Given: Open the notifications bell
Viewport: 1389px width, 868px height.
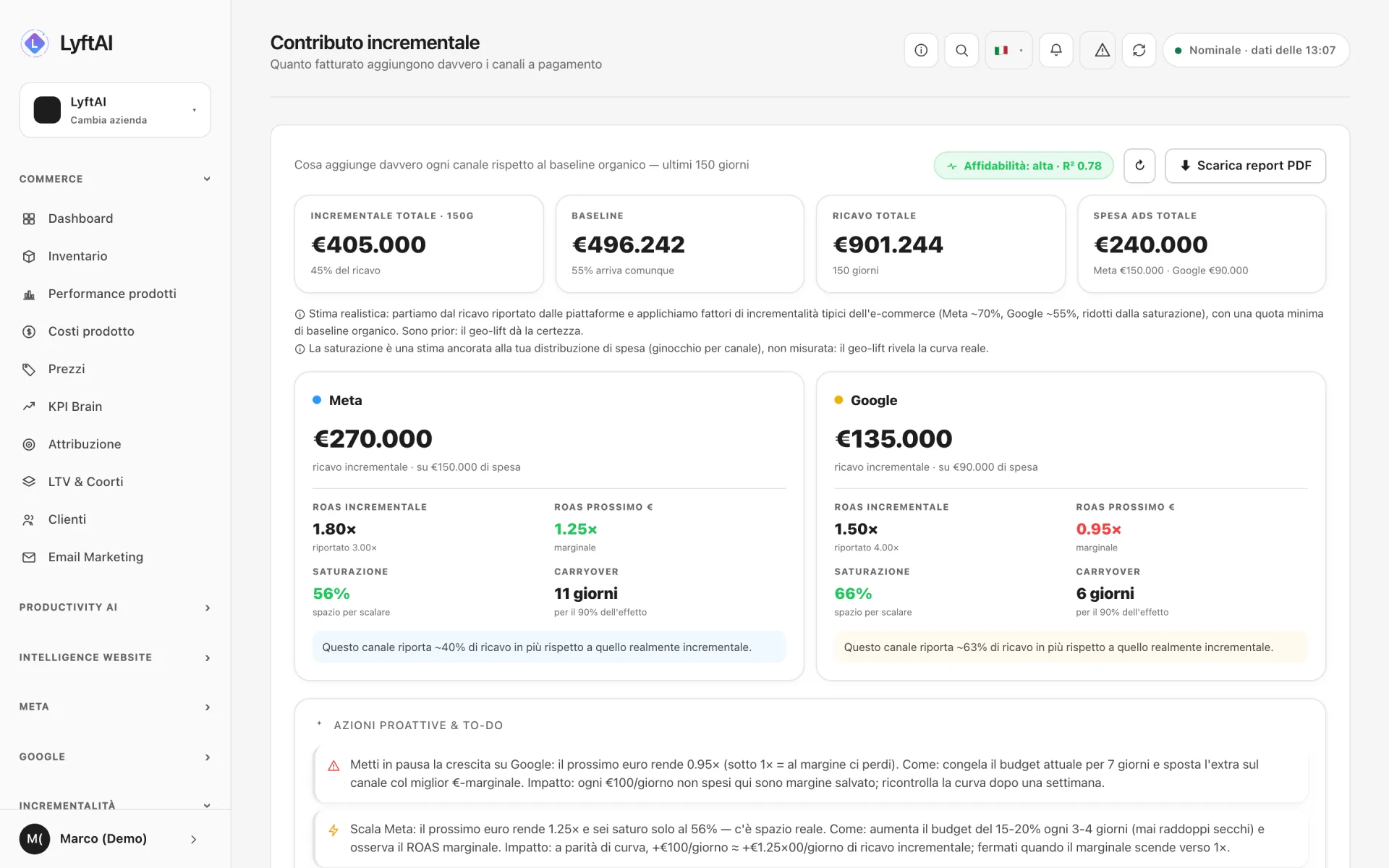Looking at the screenshot, I should tap(1056, 51).
